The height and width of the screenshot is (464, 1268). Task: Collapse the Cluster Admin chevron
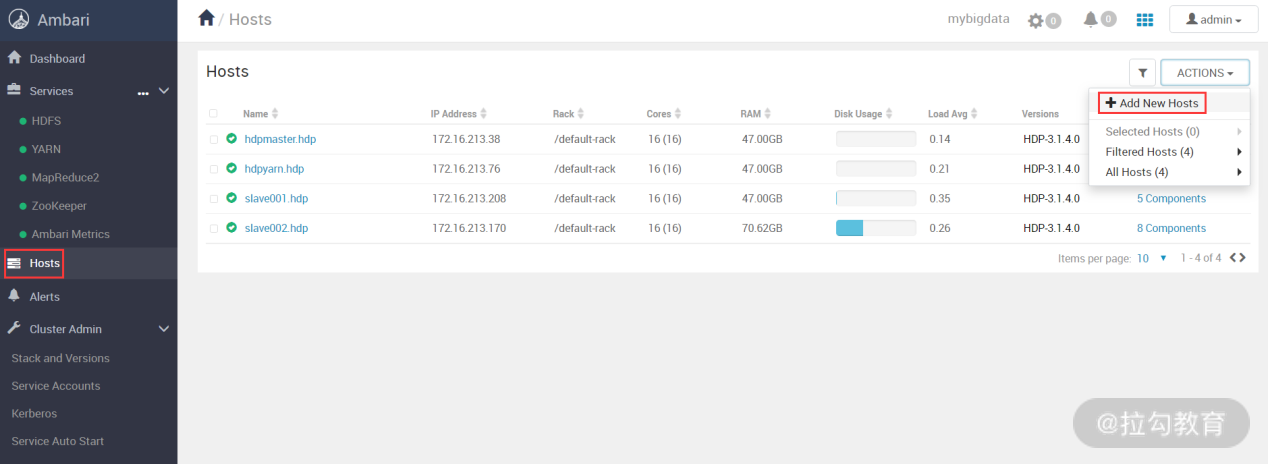point(165,329)
